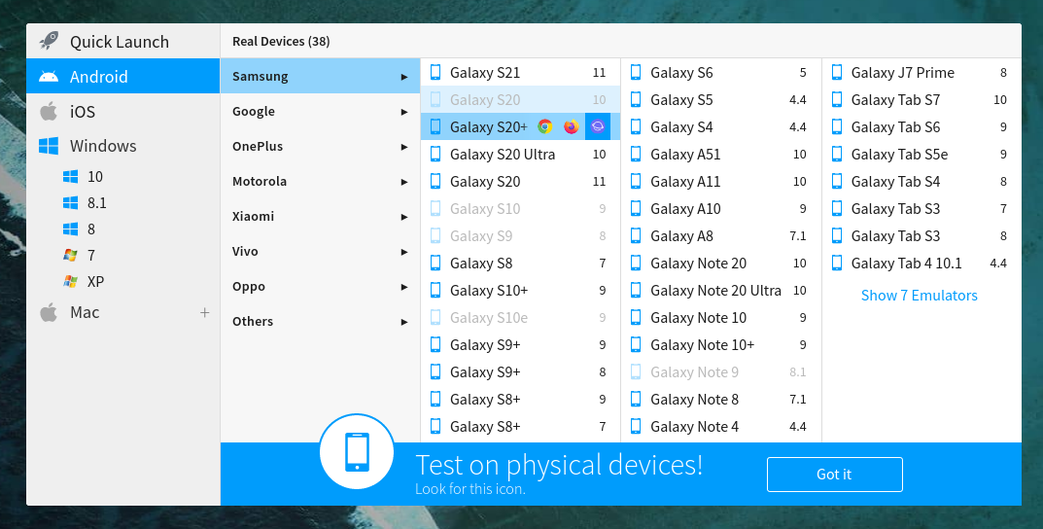
Task: Pick the Windows 7 flag icon
Action: 70,255
